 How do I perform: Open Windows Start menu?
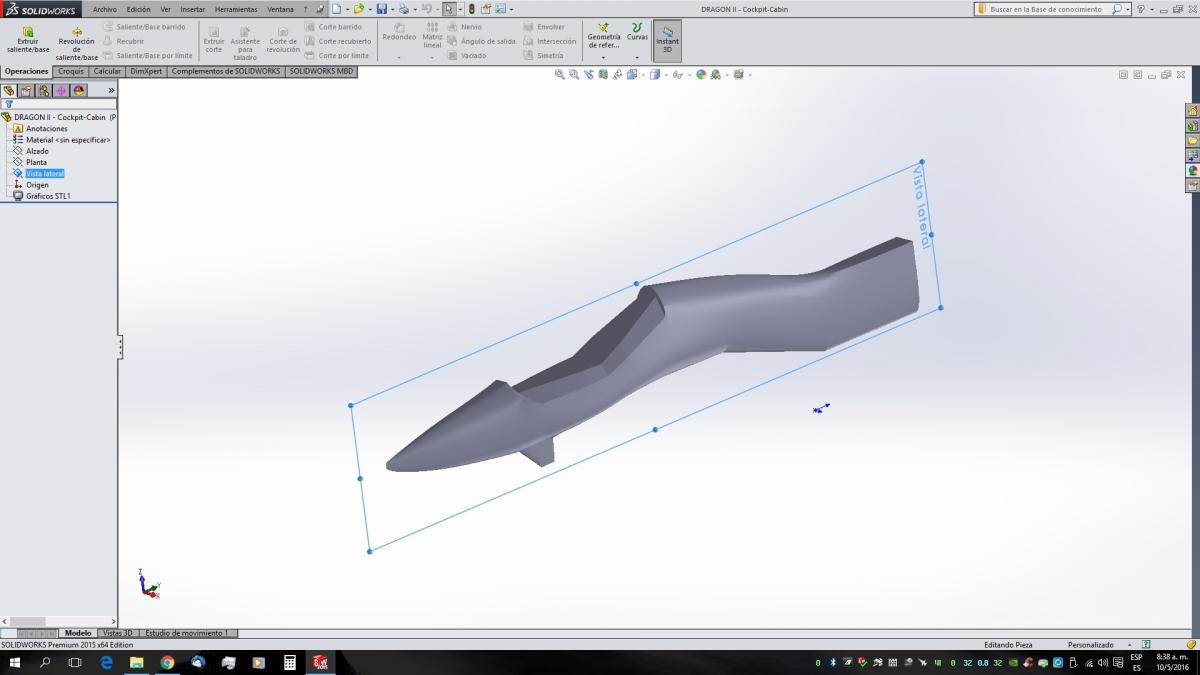15,662
